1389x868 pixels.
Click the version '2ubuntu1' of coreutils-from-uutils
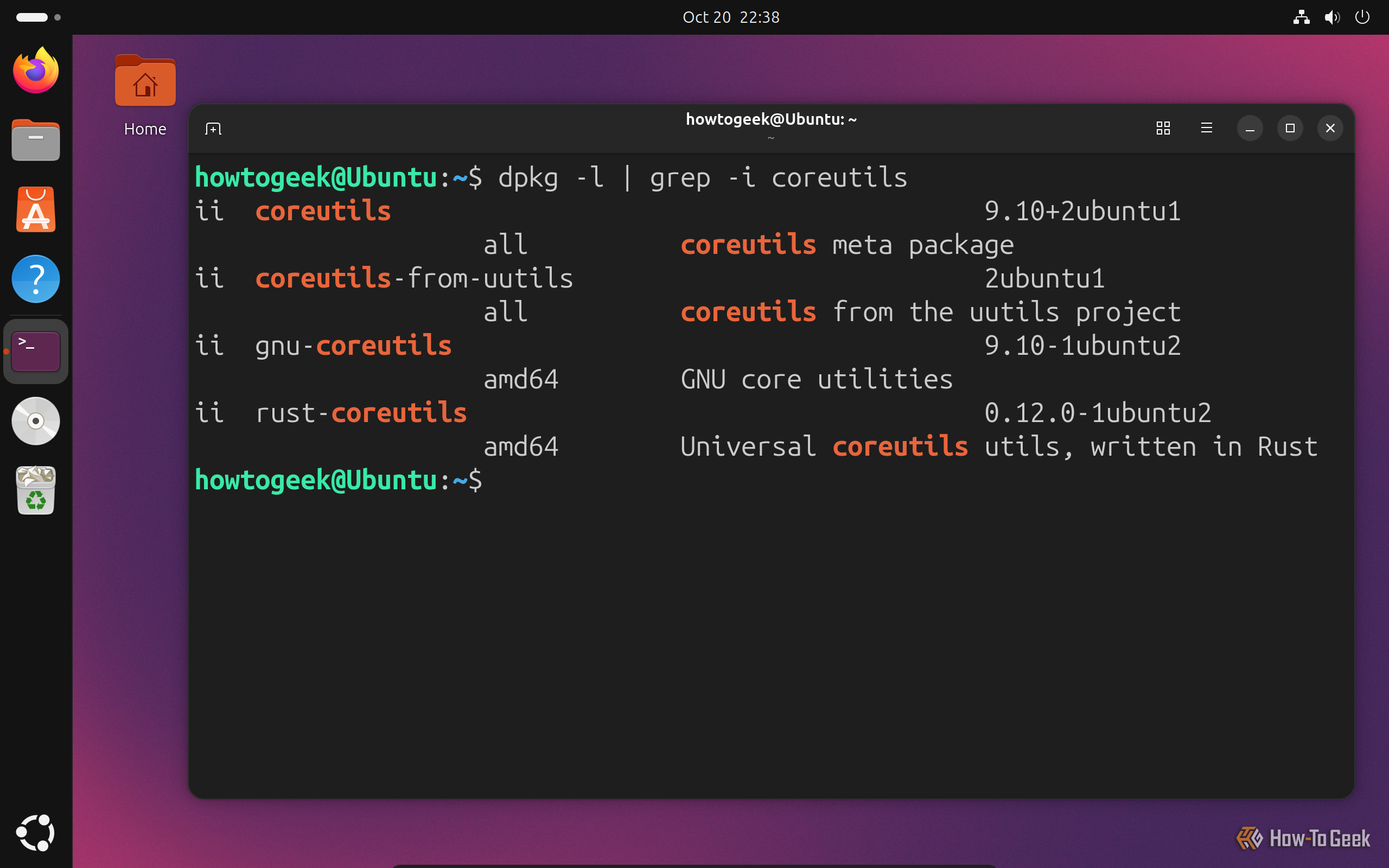coord(1044,278)
